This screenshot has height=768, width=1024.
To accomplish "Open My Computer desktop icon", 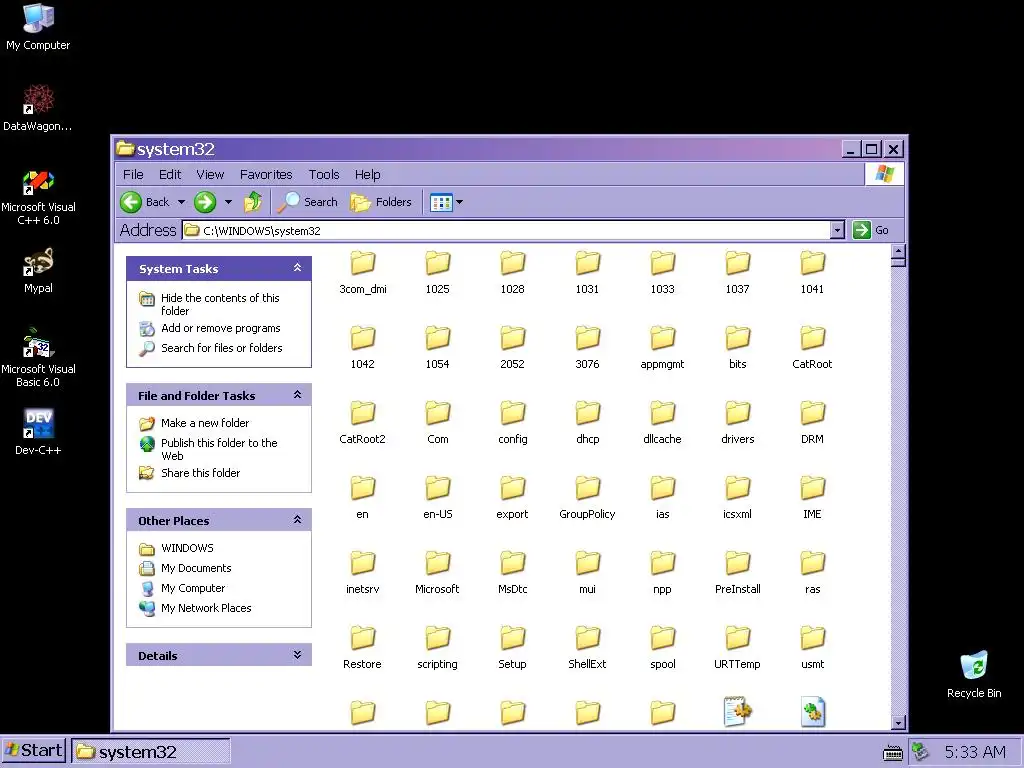I will click(x=38, y=27).
